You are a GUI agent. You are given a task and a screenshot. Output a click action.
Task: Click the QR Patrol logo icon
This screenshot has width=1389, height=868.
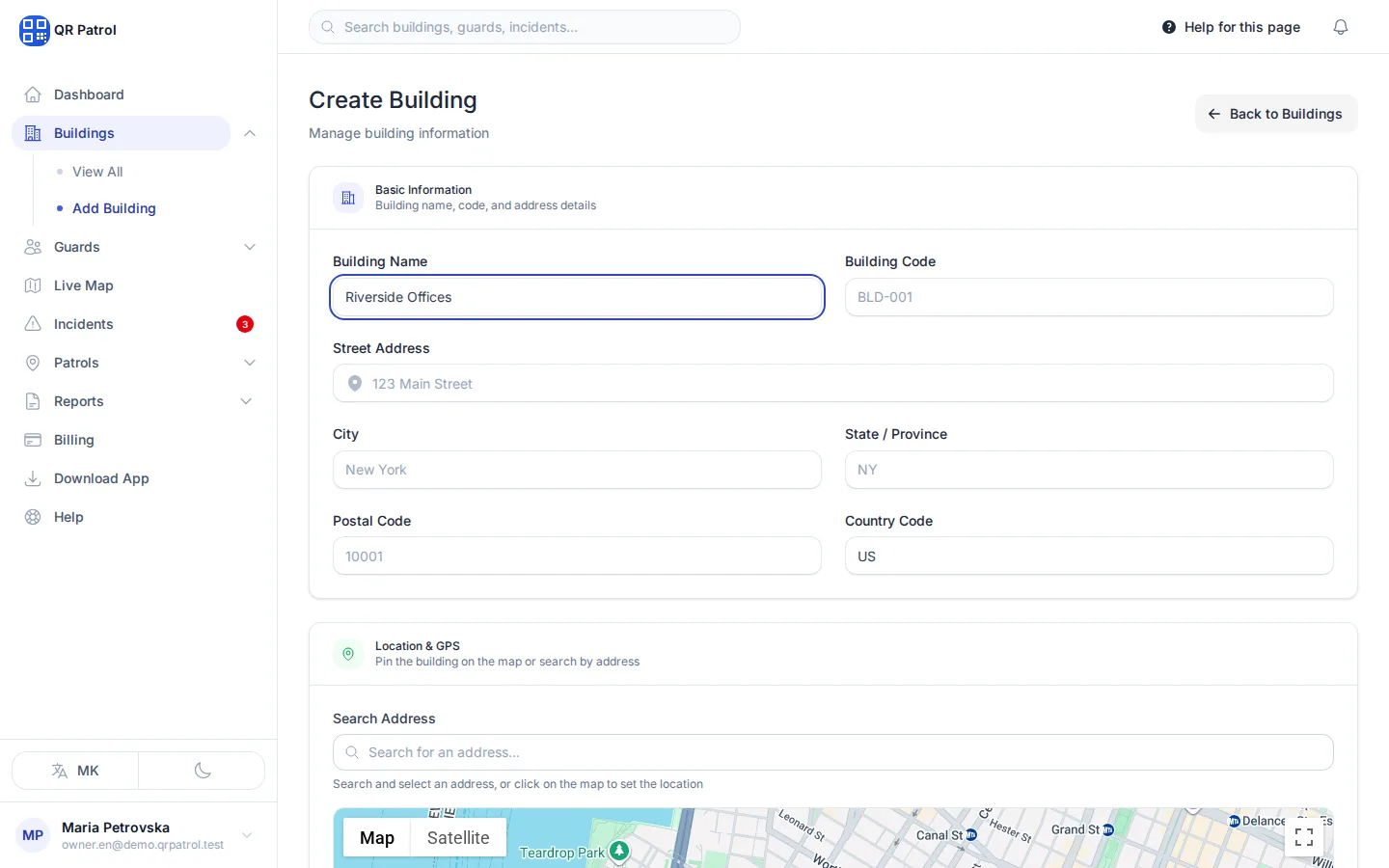coord(34,30)
